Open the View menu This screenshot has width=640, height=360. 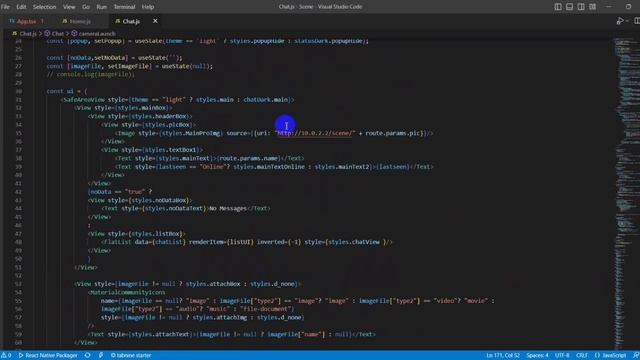tap(69, 7)
